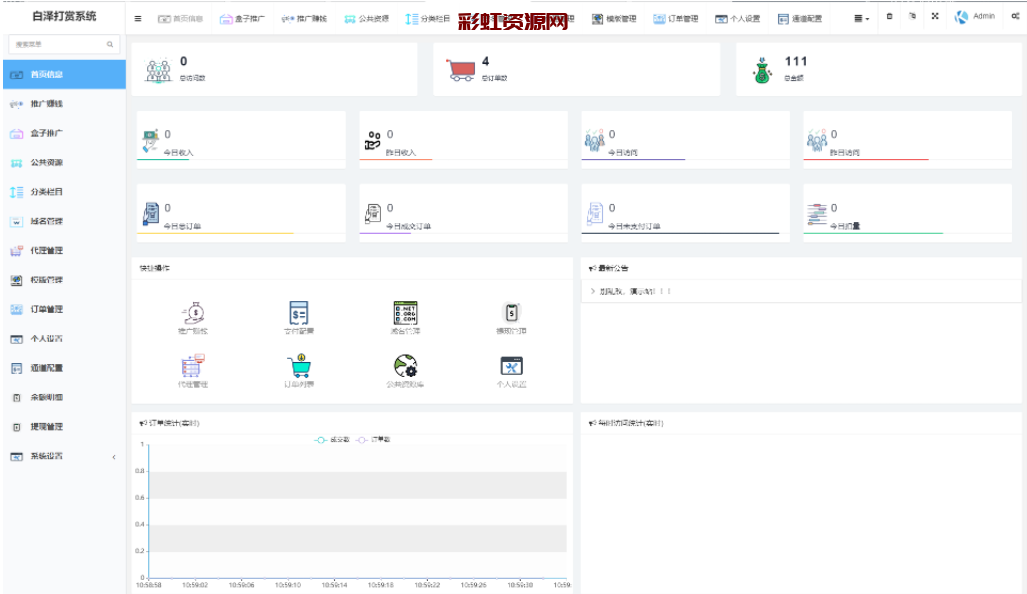Click the money bag quick-action icon

point(192,314)
